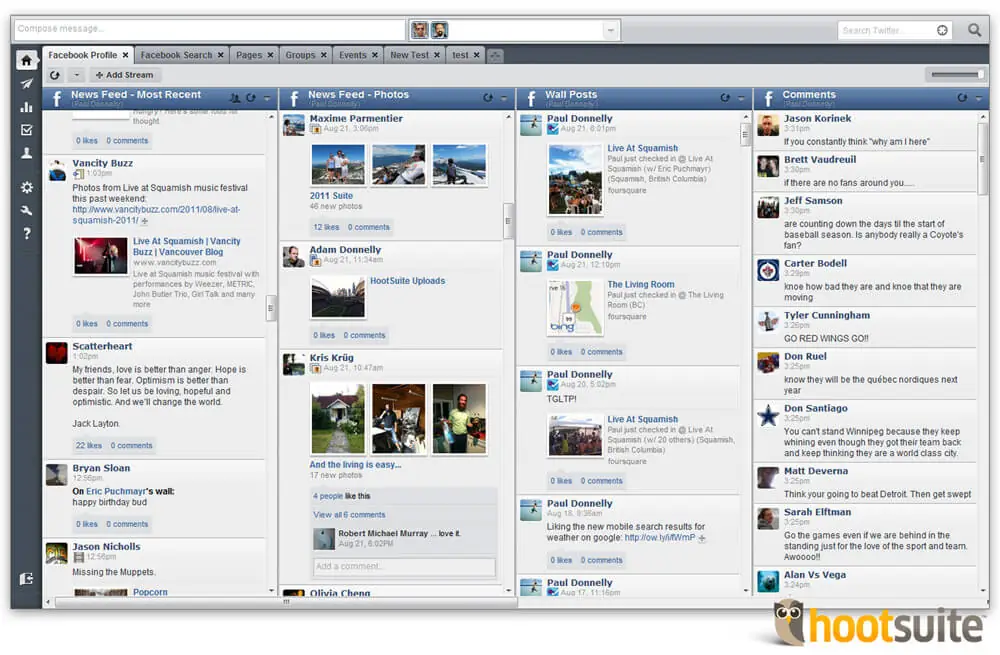Adjust the column width slider
The width and height of the screenshot is (1000, 655).
(954, 75)
